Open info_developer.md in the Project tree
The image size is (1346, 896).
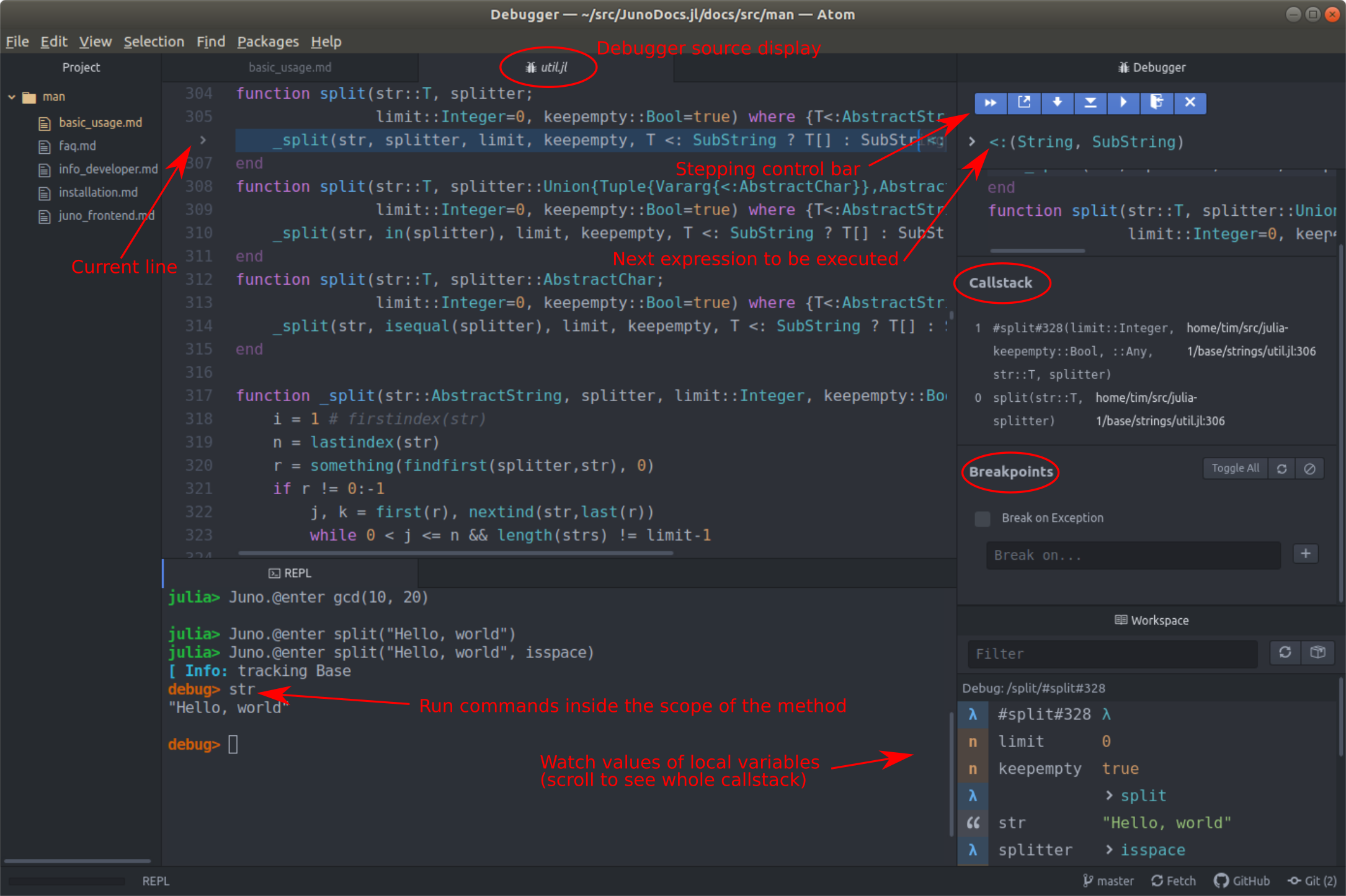tap(109, 169)
